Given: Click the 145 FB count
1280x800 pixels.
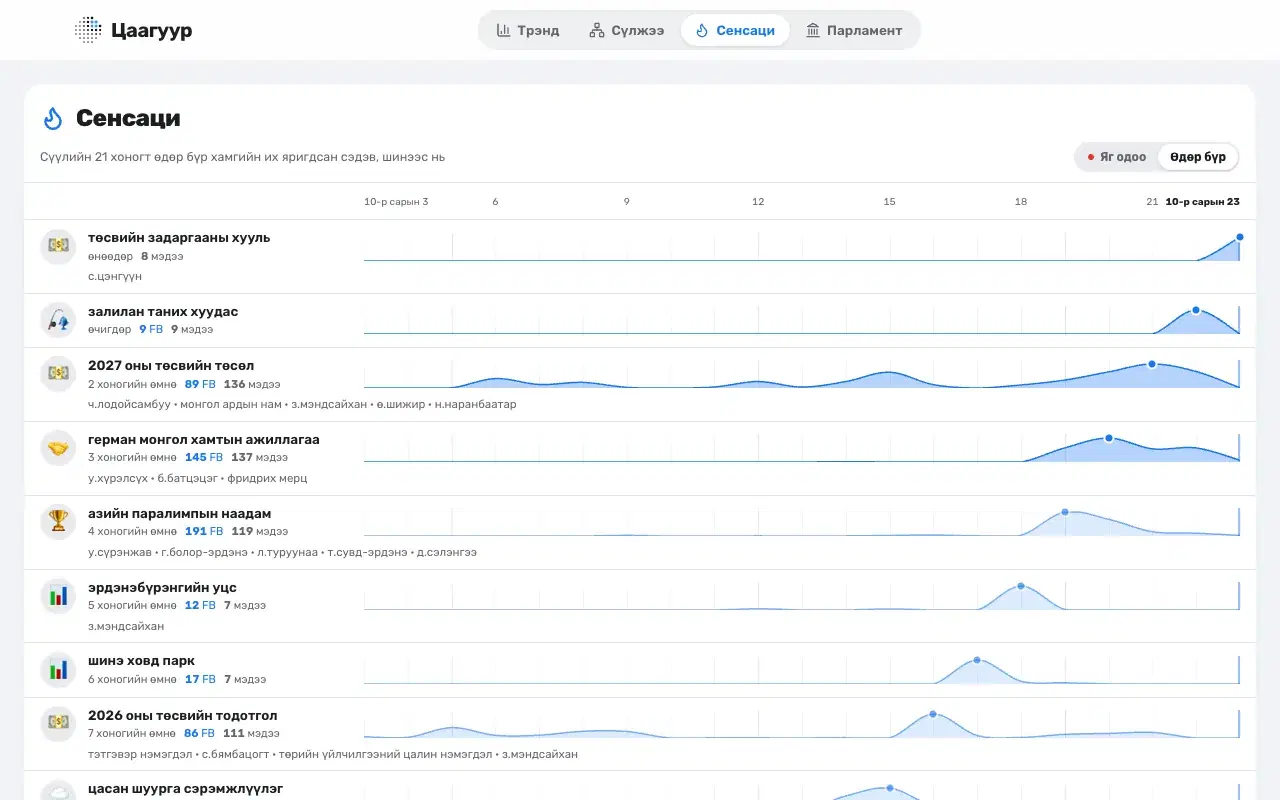Looking at the screenshot, I should pyautogui.click(x=203, y=458).
